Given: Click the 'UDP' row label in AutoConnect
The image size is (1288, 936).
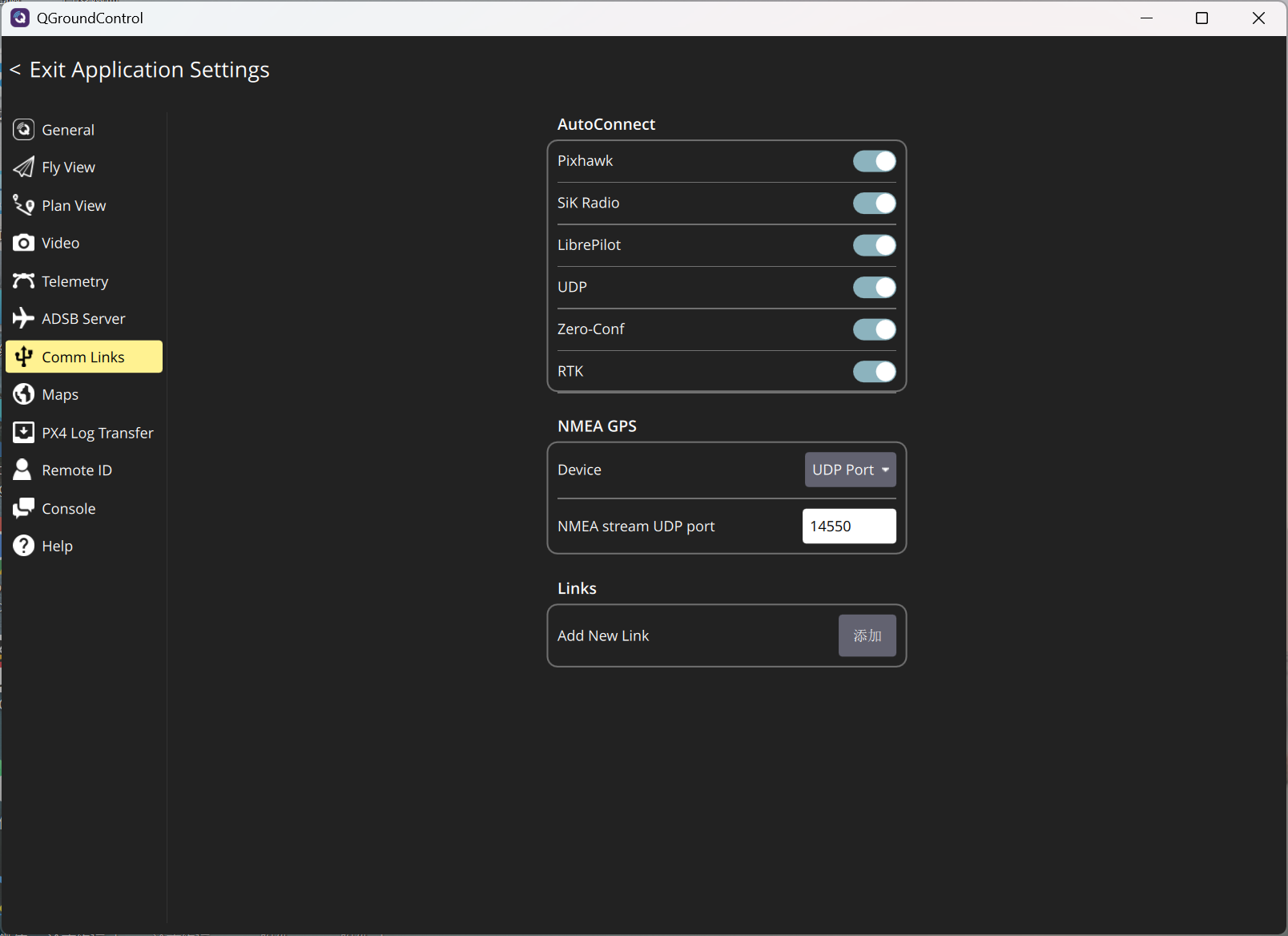Looking at the screenshot, I should 572,287.
